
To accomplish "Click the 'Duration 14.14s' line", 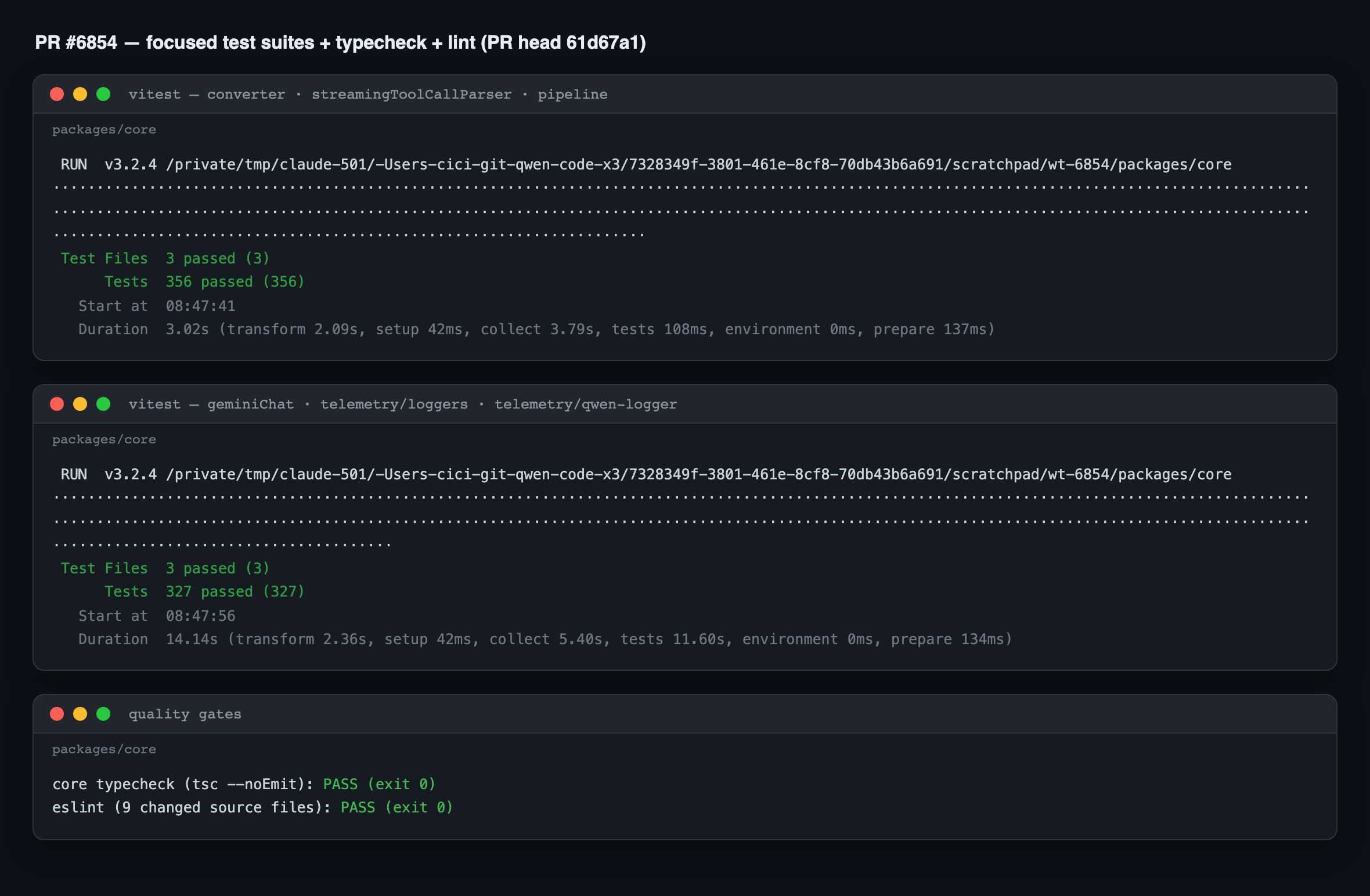I will 545,640.
